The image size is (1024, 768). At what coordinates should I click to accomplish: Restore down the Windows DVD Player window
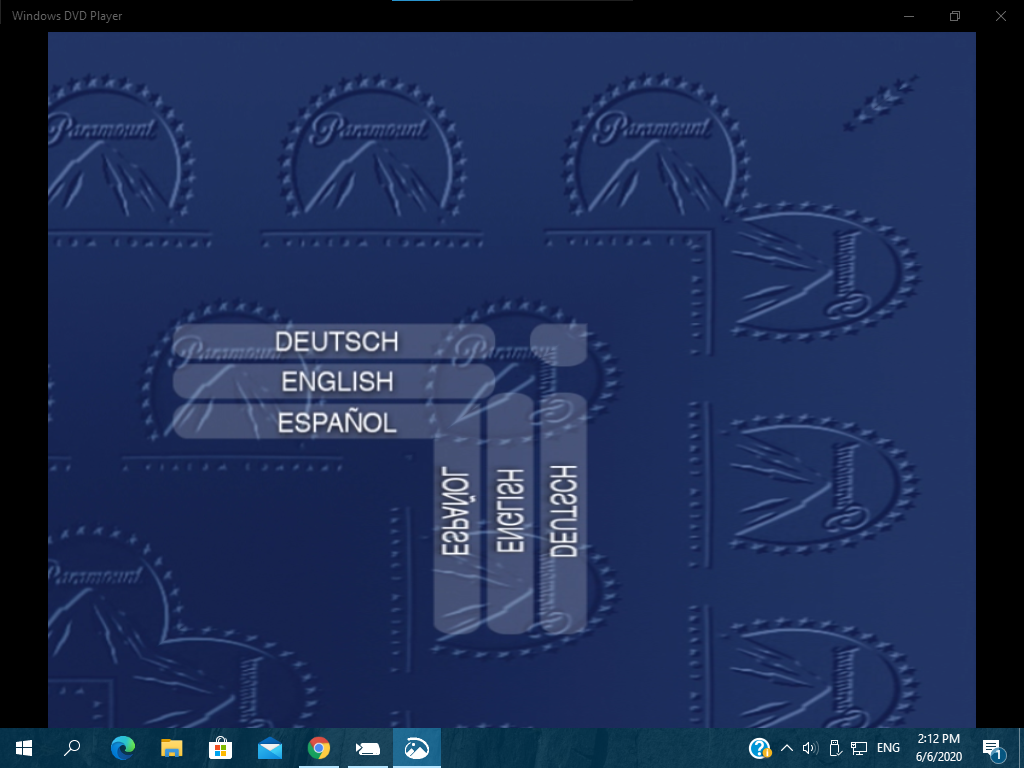955,16
